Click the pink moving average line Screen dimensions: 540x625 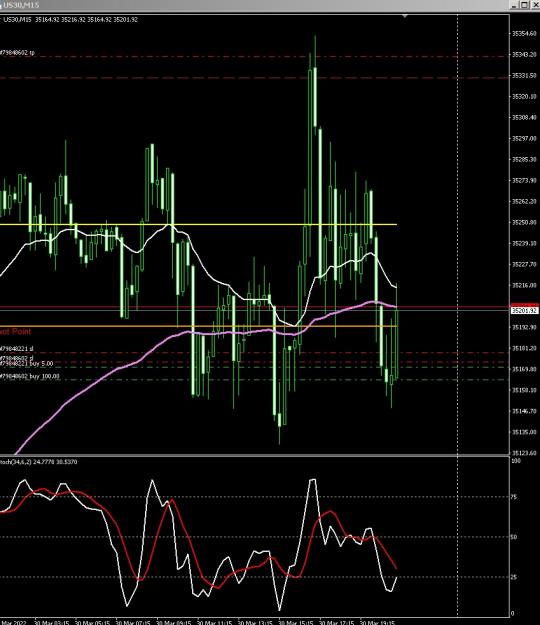tap(120, 368)
